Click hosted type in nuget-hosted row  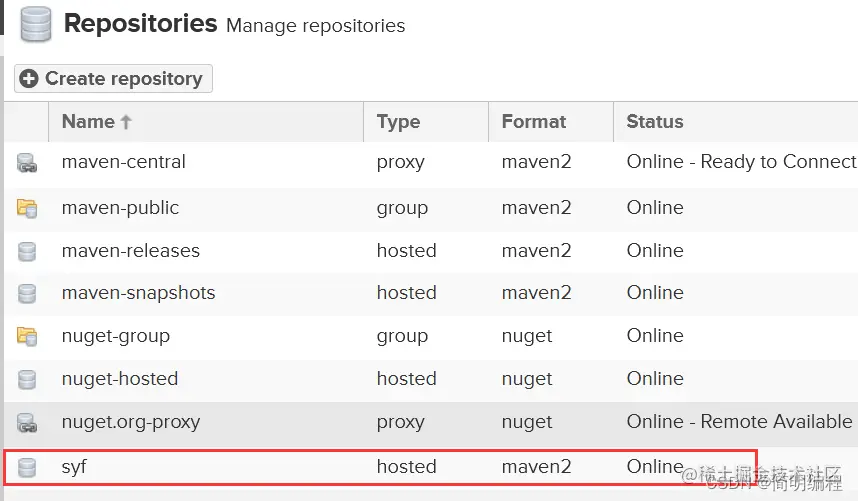click(407, 378)
